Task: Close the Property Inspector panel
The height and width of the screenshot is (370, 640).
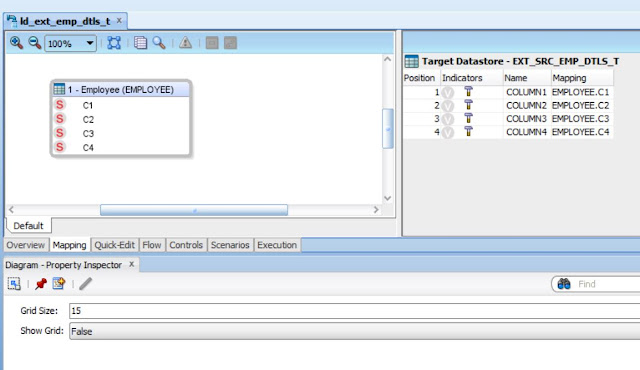Action: tap(131, 264)
